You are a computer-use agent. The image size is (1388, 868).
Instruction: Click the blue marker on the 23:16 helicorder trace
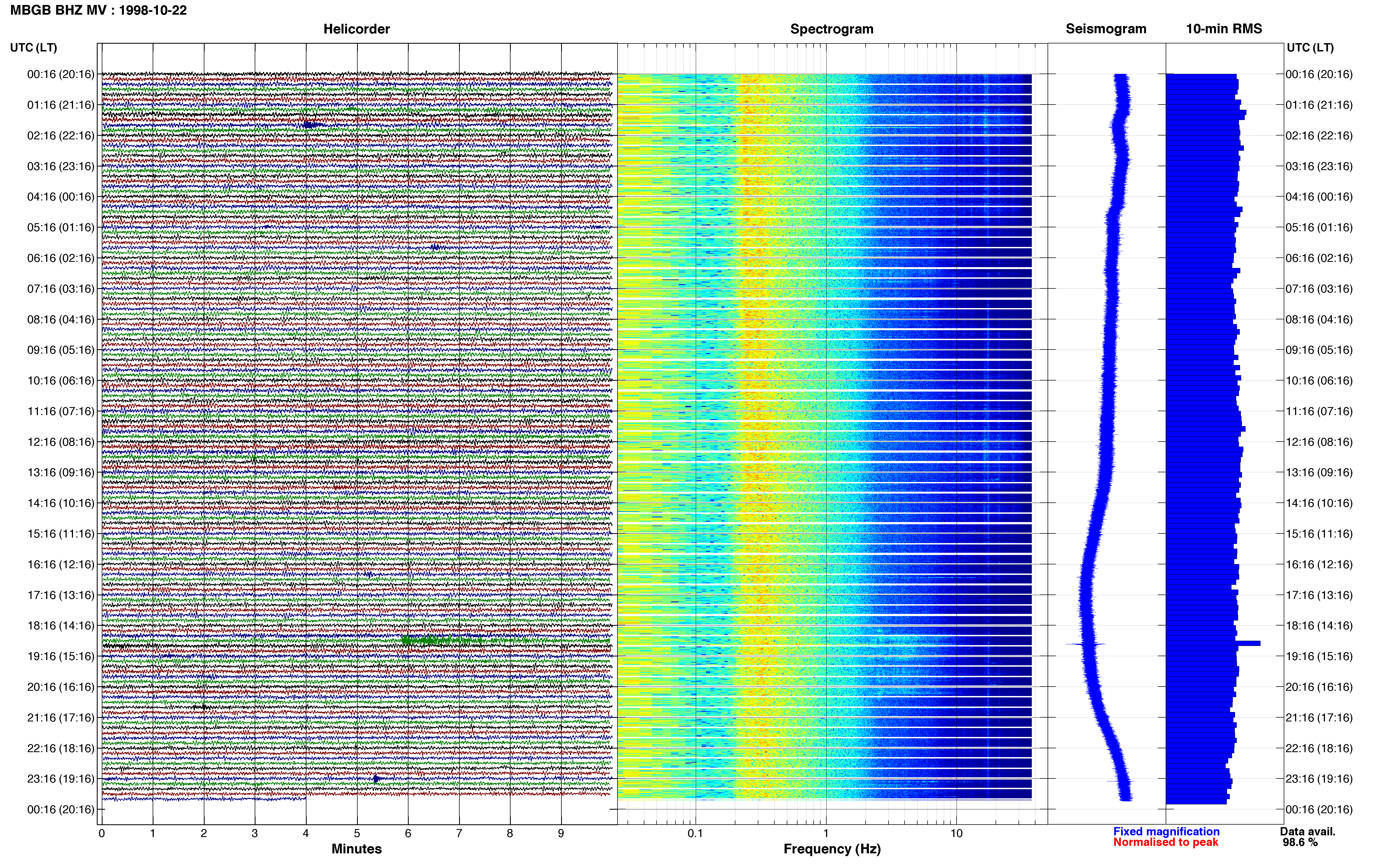click(376, 779)
